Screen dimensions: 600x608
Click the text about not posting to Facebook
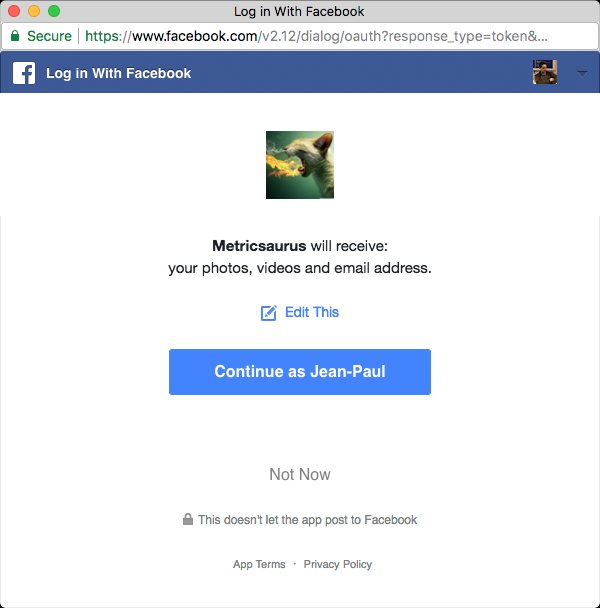click(308, 520)
